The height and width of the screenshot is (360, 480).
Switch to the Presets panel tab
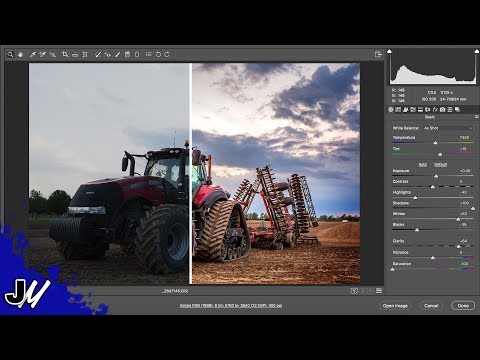[x=450, y=109]
